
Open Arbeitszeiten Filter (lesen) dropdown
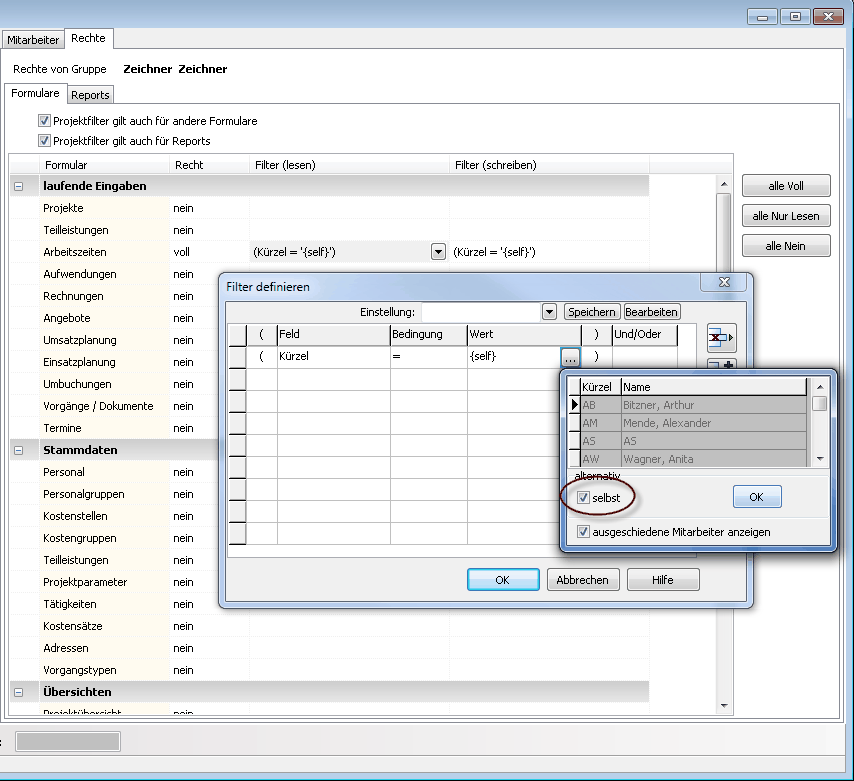438,252
